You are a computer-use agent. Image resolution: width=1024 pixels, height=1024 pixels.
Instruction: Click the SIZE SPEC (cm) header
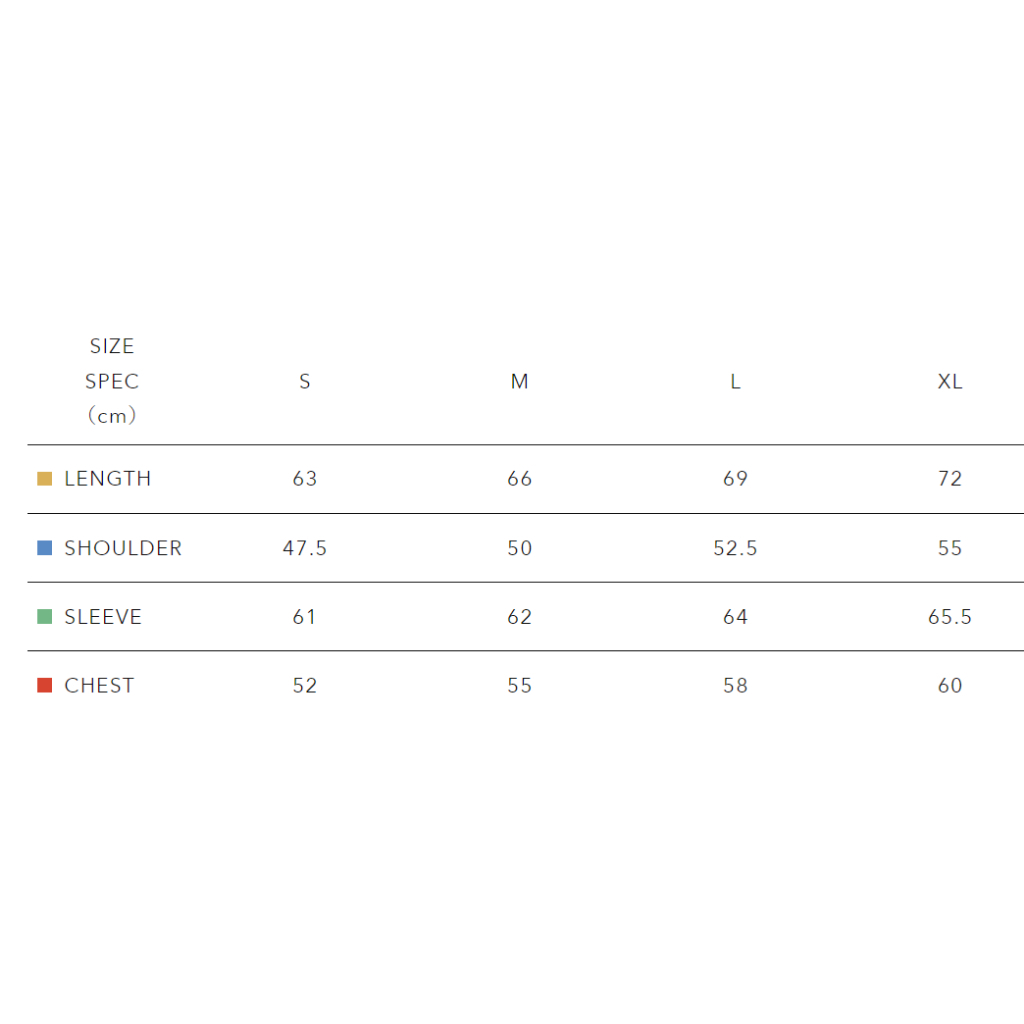(x=112, y=381)
